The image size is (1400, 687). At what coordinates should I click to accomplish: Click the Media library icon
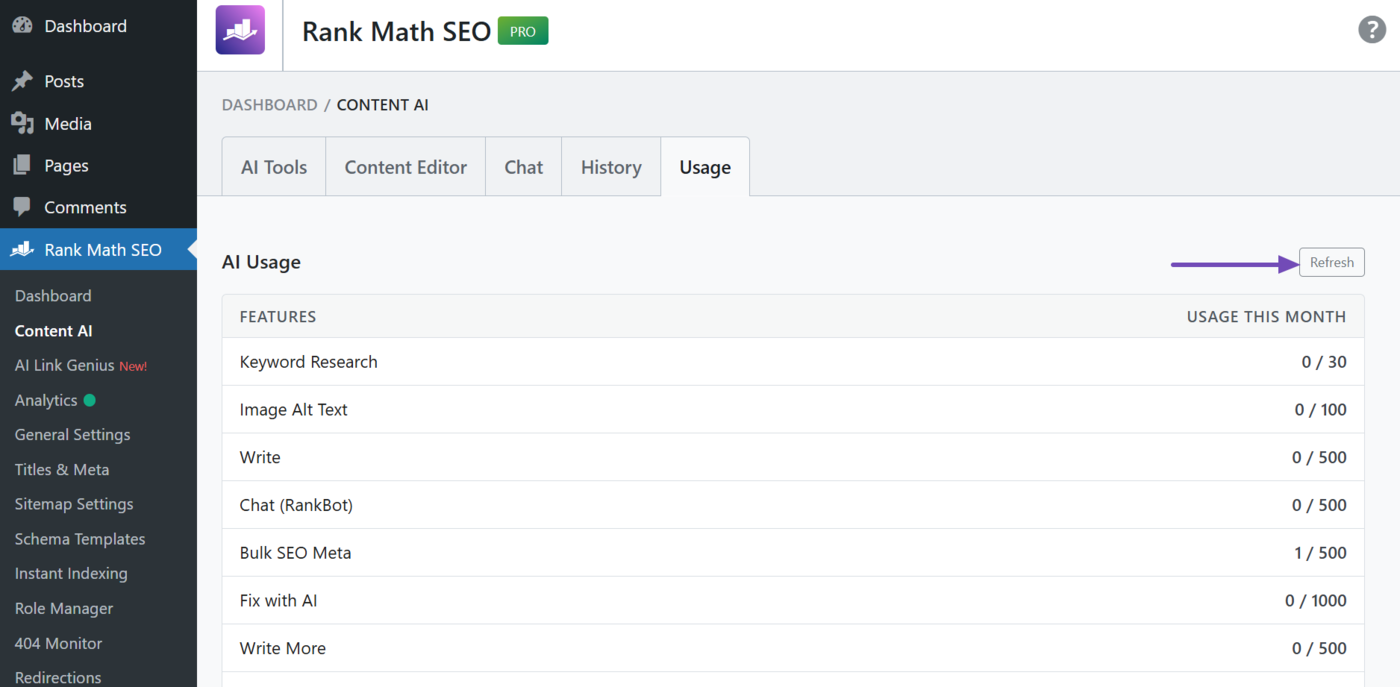pos(22,124)
